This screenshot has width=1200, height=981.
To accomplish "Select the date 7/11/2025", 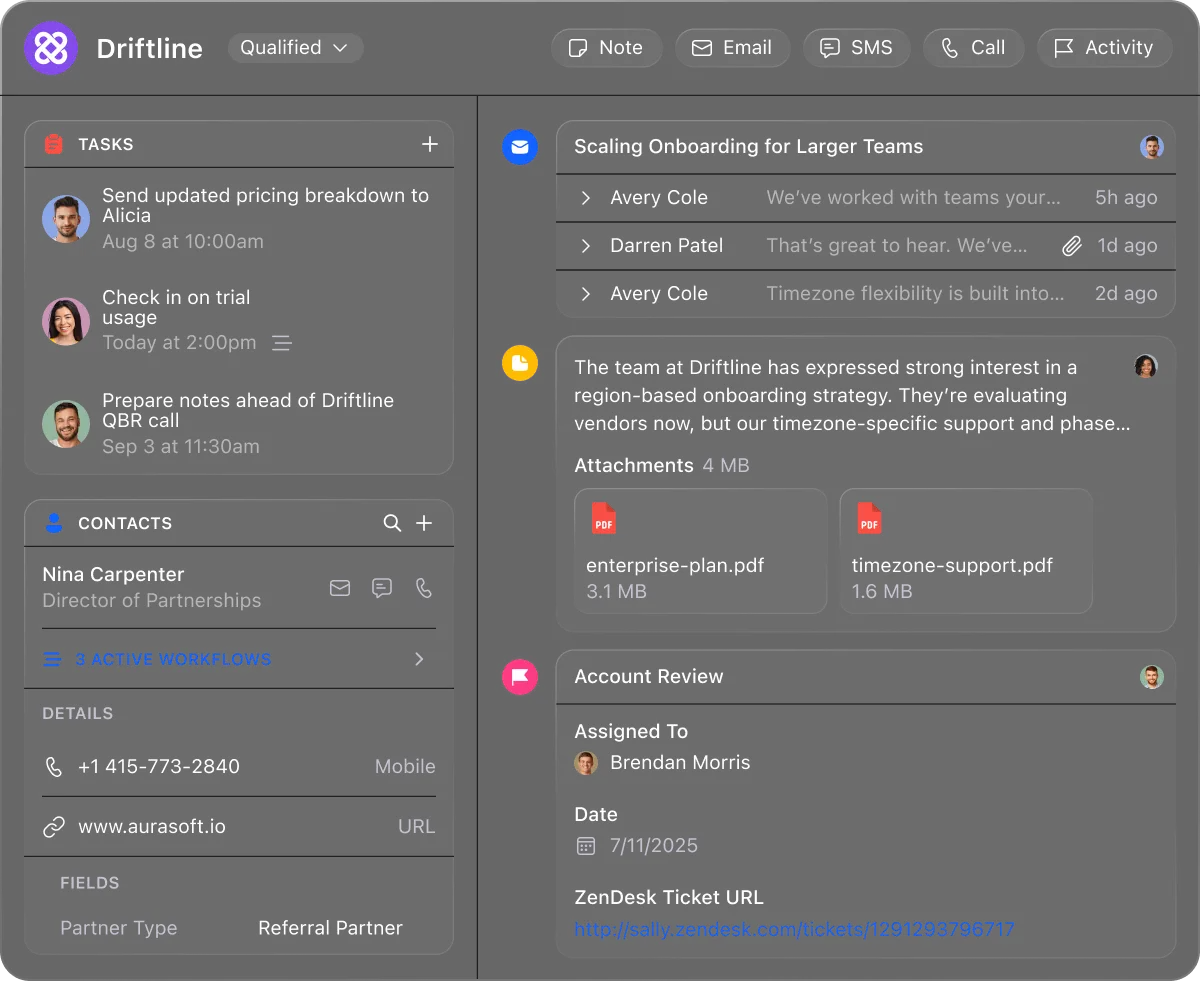I will pos(654,846).
